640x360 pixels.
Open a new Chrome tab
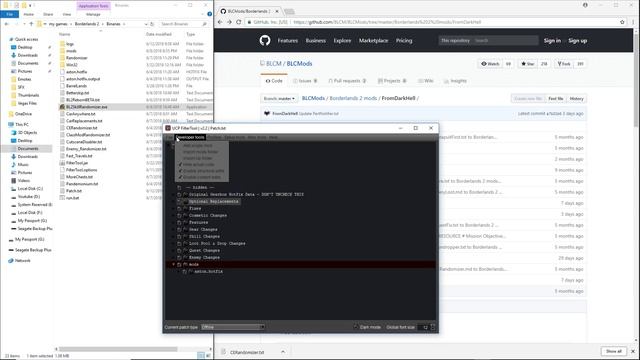pos(289,11)
